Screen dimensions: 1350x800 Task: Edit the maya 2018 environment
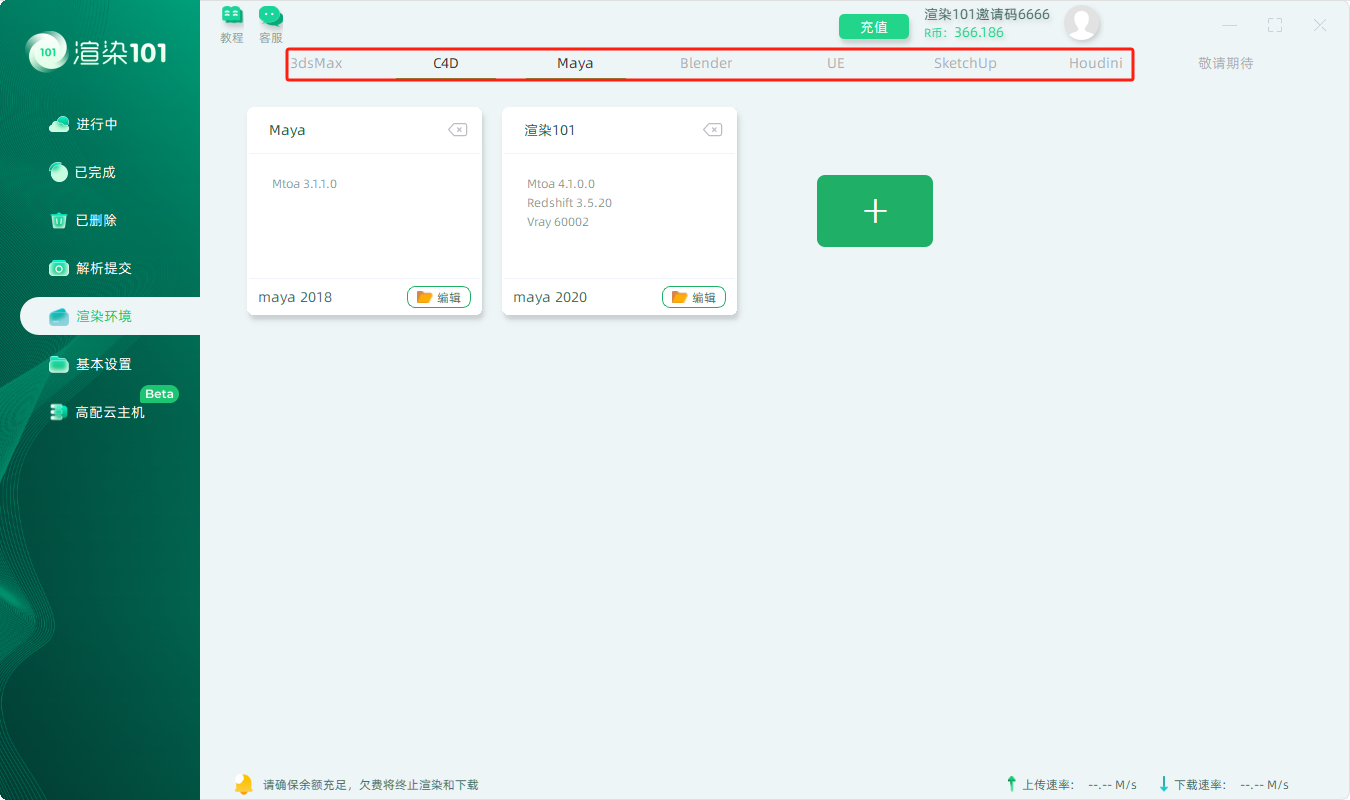439,297
